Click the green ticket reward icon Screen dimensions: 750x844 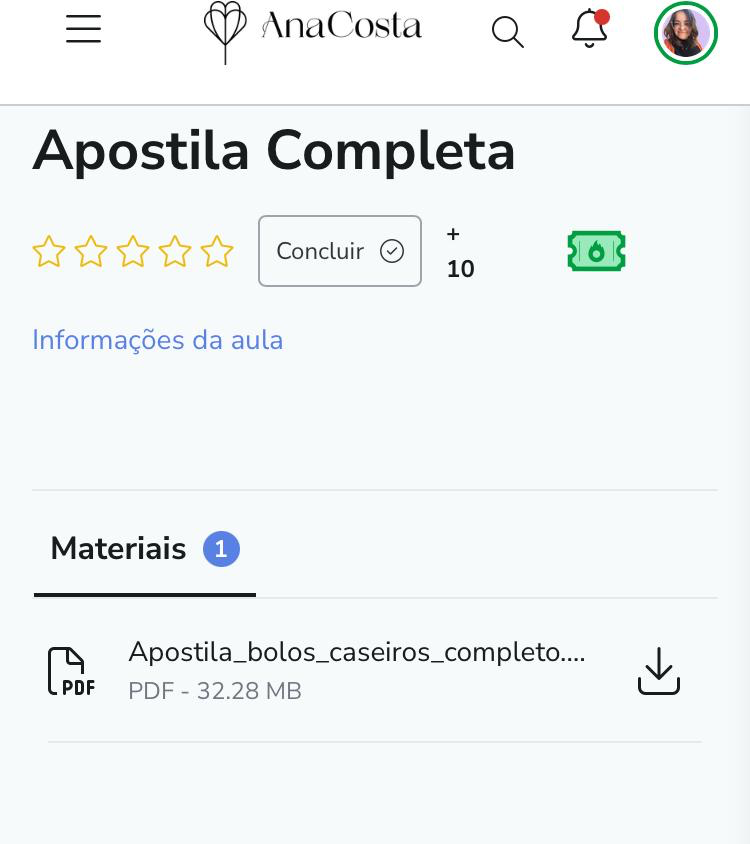pos(596,252)
